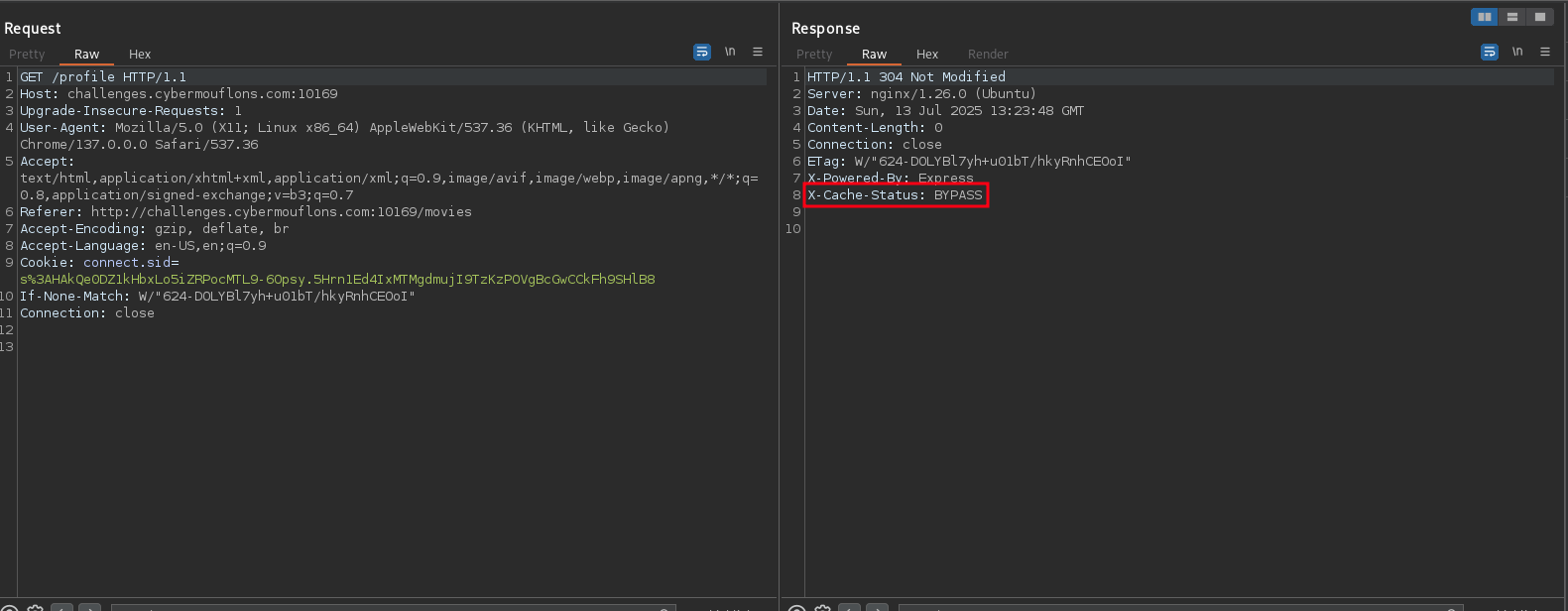Toggle word wrap in the Request panel

tap(702, 53)
